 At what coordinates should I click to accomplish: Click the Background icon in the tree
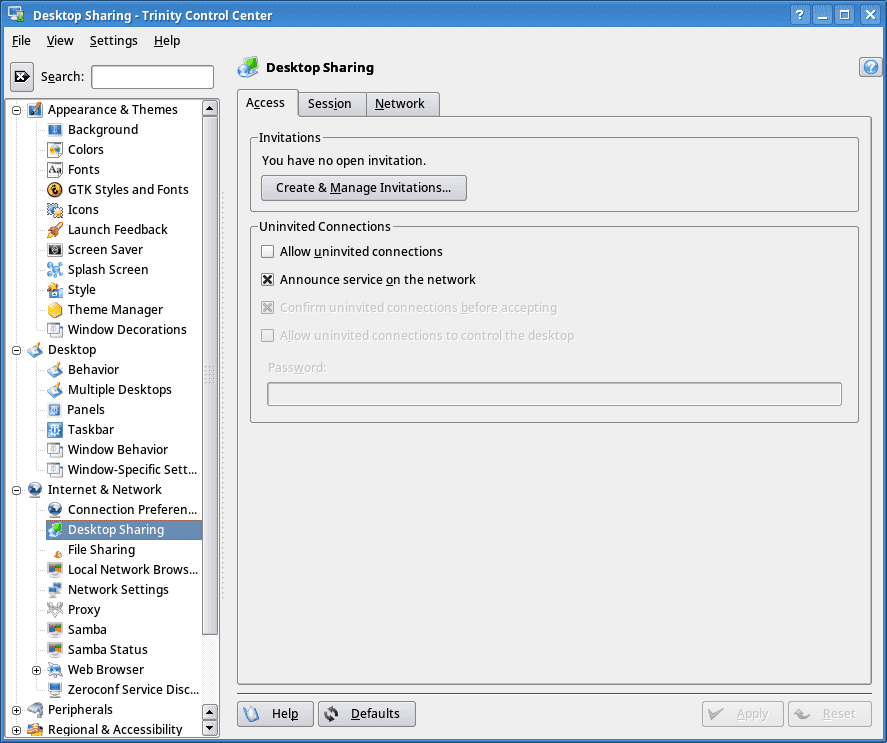coord(55,130)
